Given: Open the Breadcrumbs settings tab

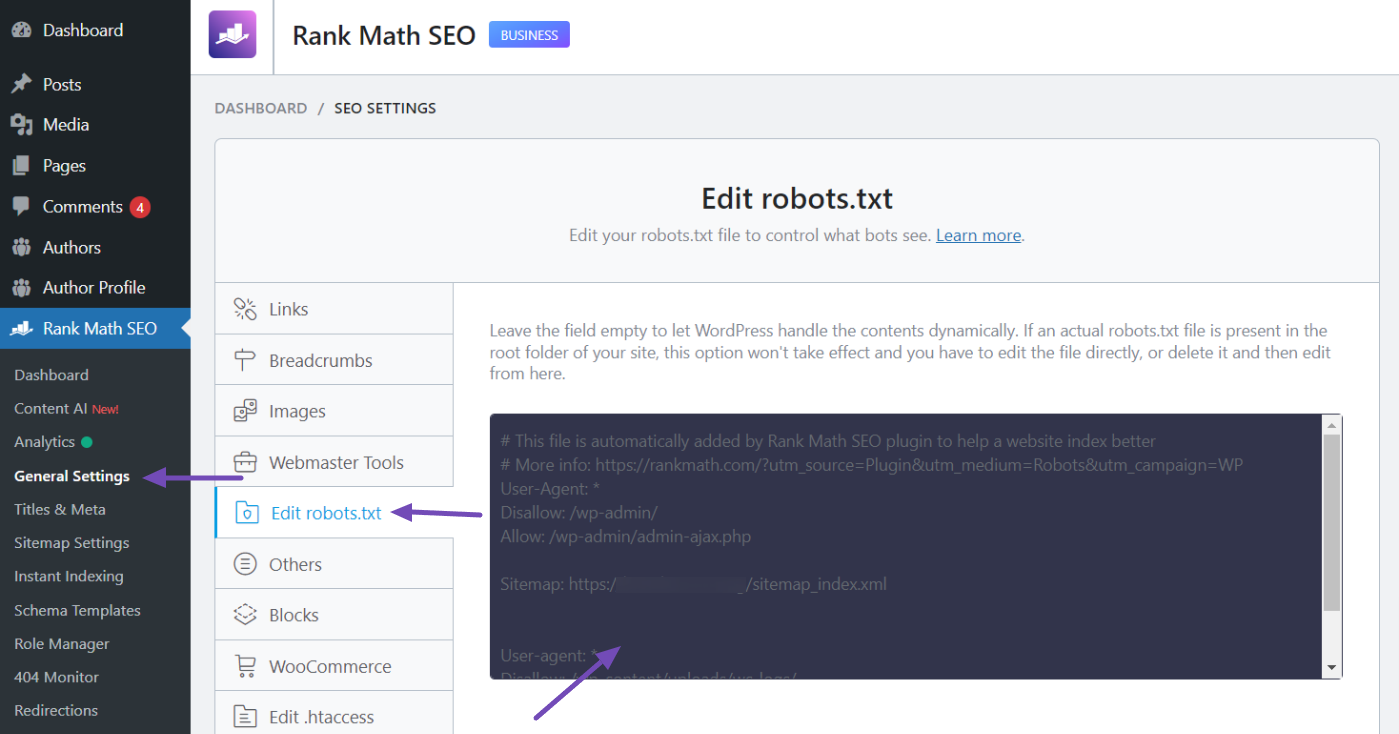Looking at the screenshot, I should 334,360.
